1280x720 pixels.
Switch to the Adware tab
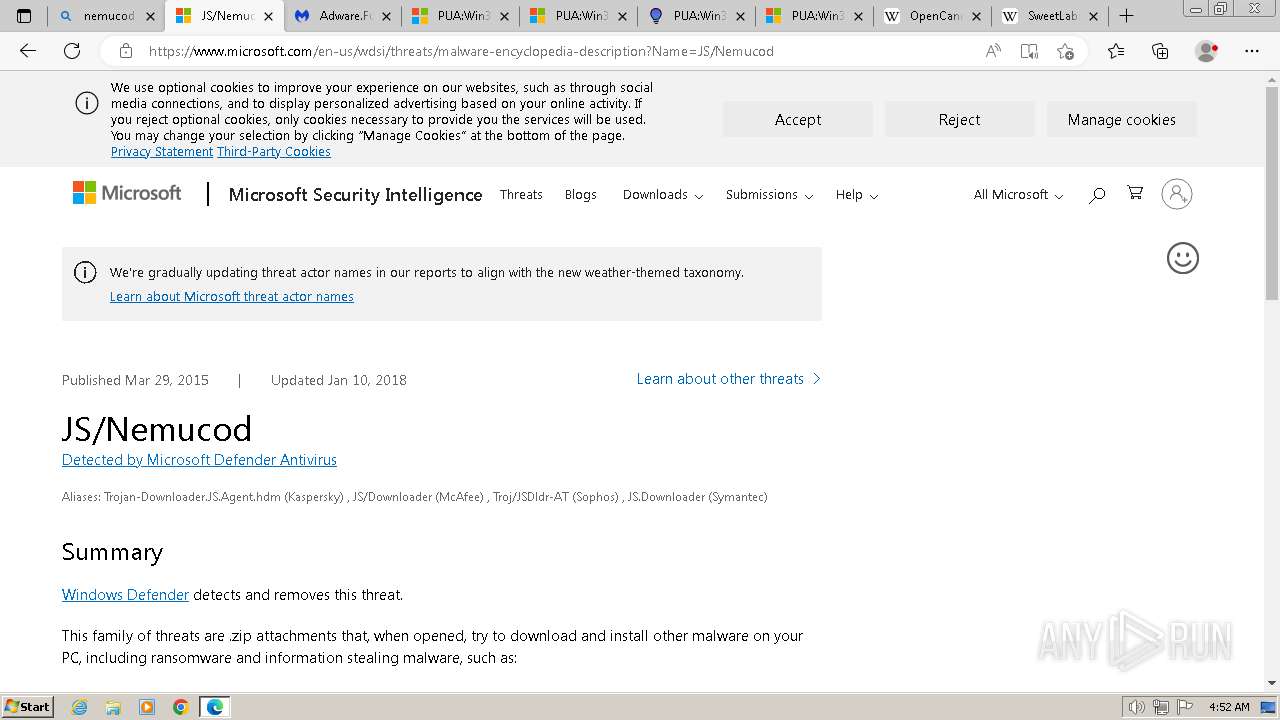344,16
